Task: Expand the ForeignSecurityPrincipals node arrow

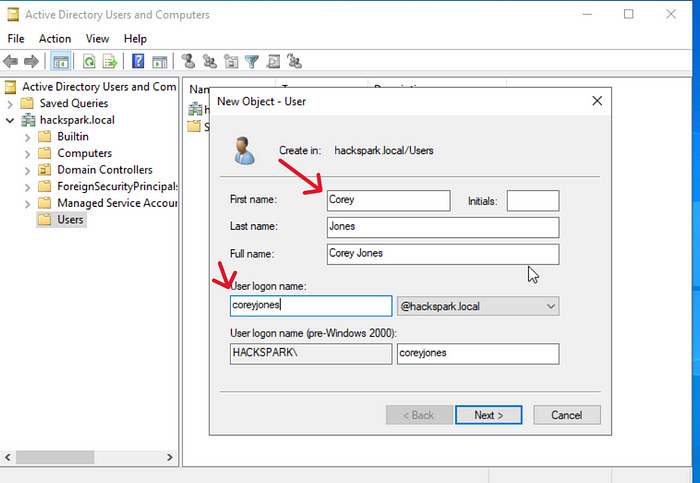Action: pyautogui.click(x=27, y=187)
